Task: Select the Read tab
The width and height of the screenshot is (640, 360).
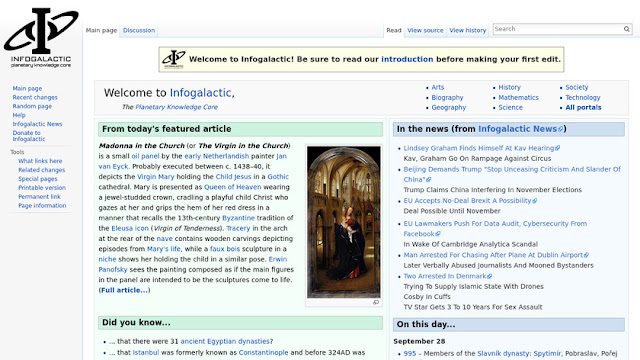Action: point(394,30)
